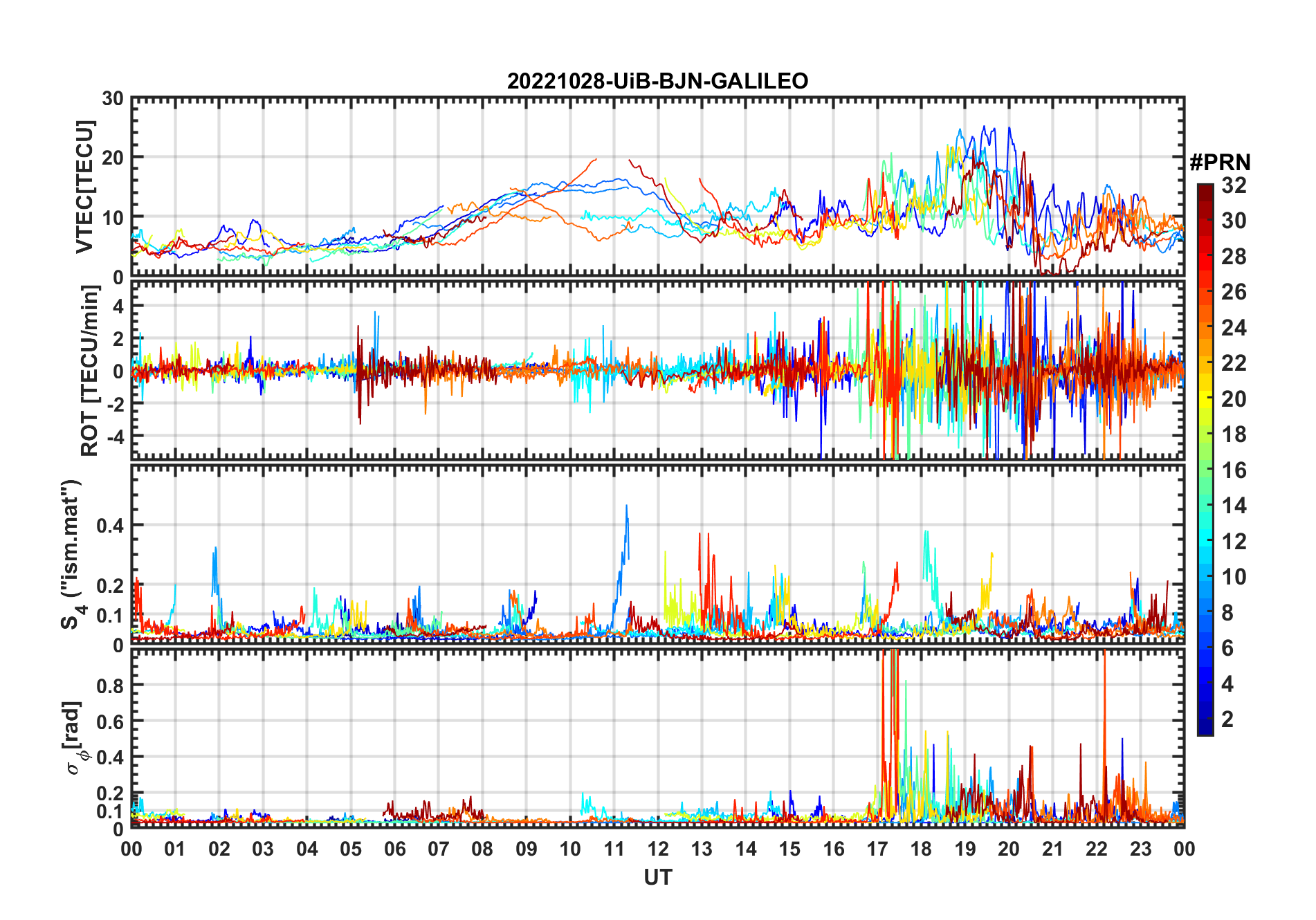Select the UT x-axis label
The width and height of the screenshot is (1316, 920).
pos(658,878)
